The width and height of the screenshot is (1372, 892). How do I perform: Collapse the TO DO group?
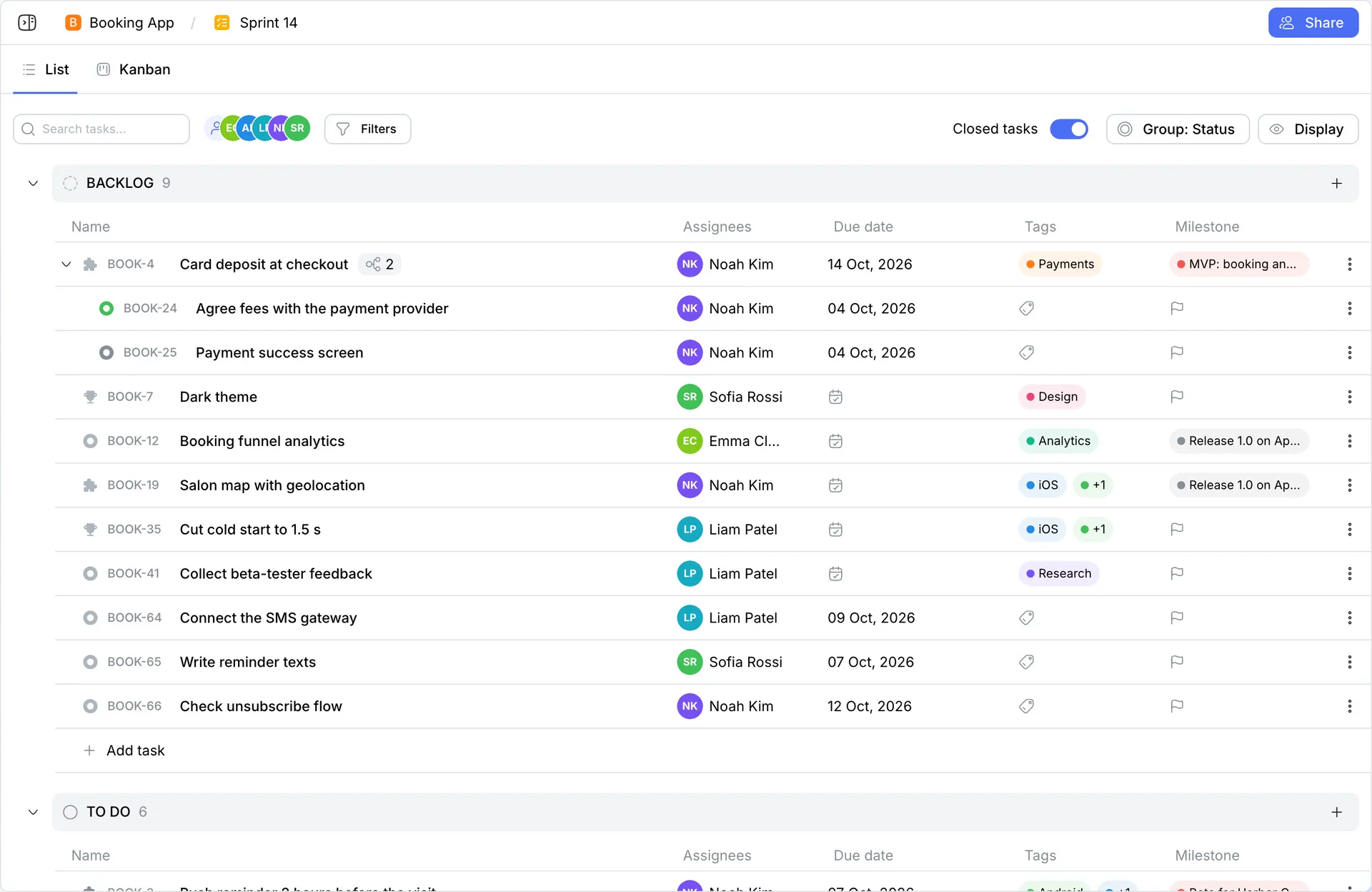33,812
